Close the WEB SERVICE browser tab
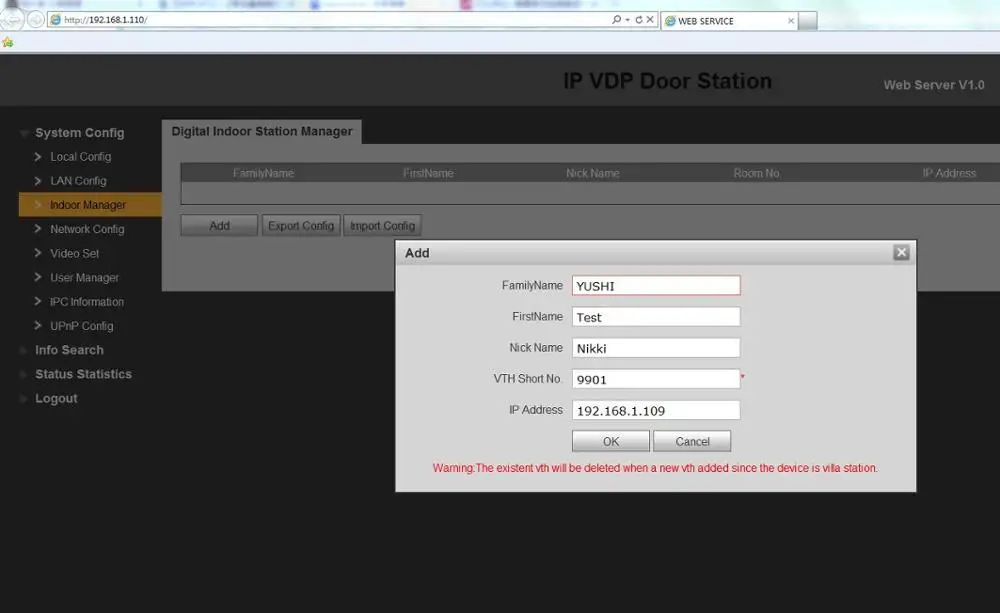This screenshot has height=613, width=1000. click(791, 21)
